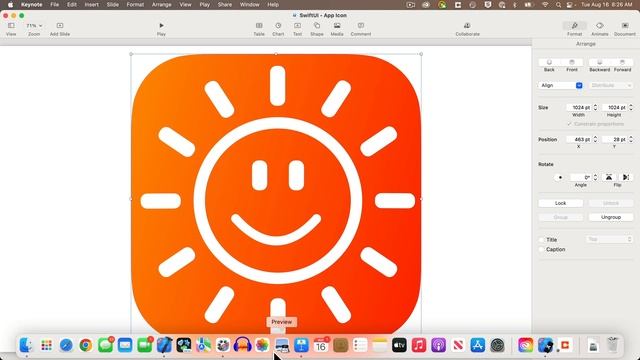Click the Group button
Viewport: 640px width, 360px height.
click(560, 217)
